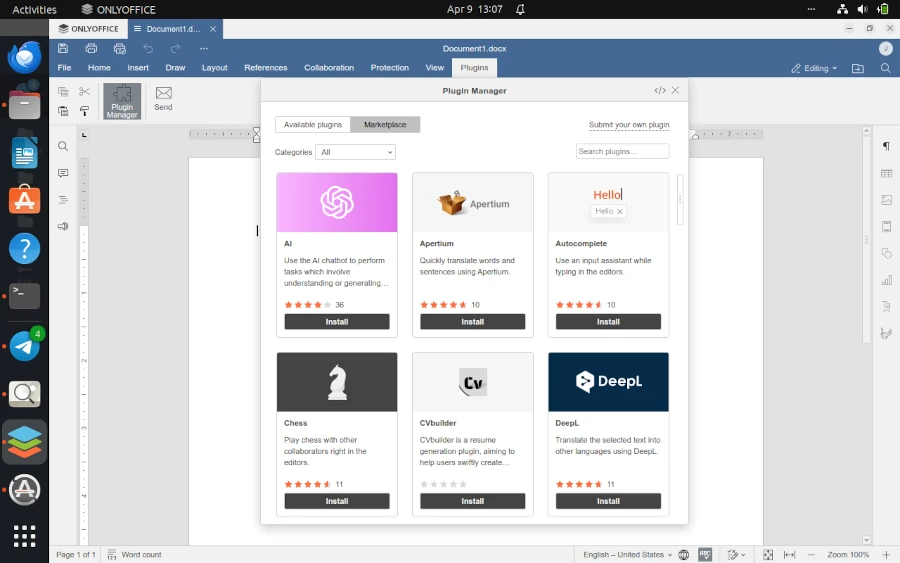This screenshot has height=563, width=900.
Task: Install the DeepL plugin
Action: click(x=608, y=501)
